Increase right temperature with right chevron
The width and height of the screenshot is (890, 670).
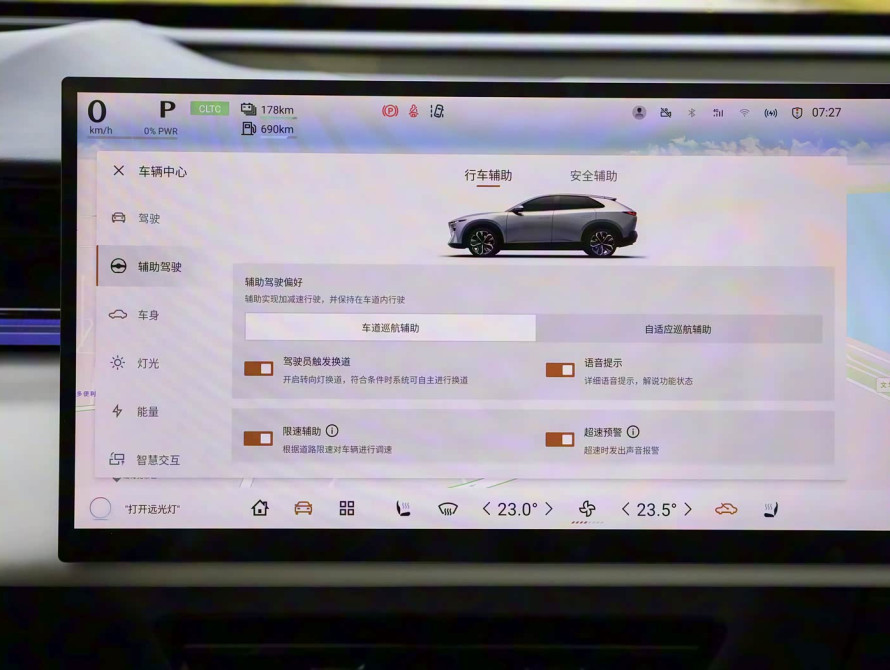(688, 509)
